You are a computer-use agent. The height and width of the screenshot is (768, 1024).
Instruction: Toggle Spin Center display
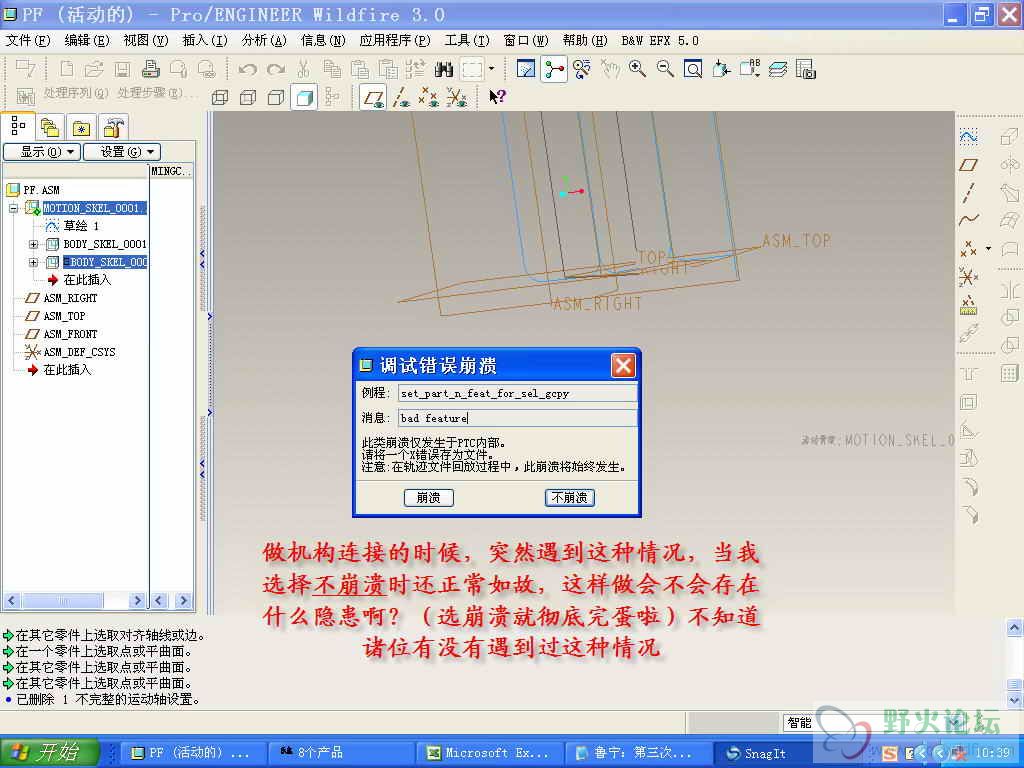pyautogui.click(x=554, y=69)
